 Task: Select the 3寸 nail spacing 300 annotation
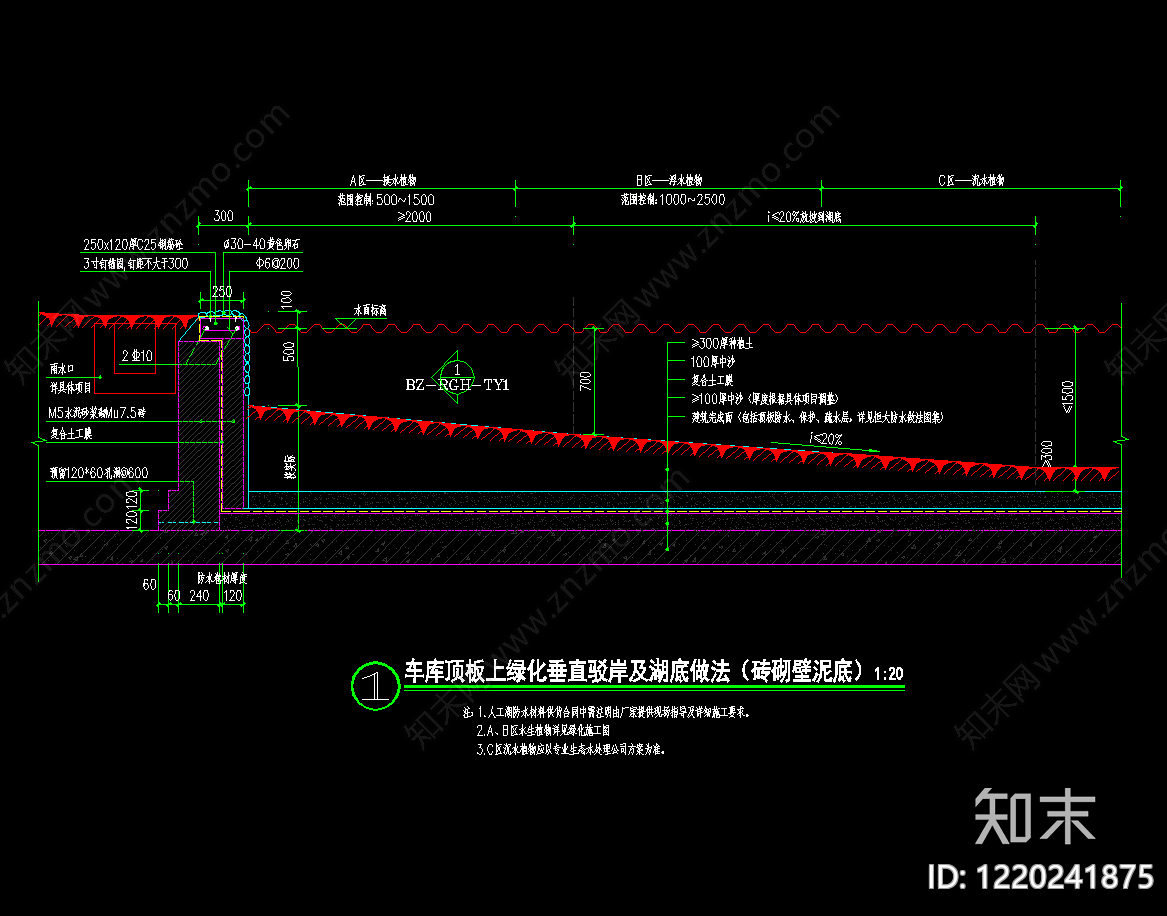135,263
